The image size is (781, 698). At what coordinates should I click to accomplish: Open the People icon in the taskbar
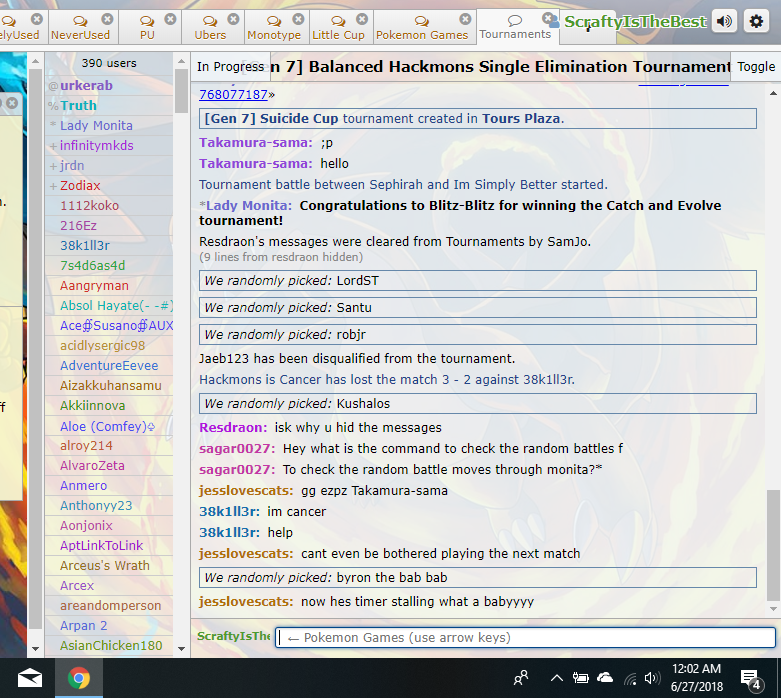point(521,678)
